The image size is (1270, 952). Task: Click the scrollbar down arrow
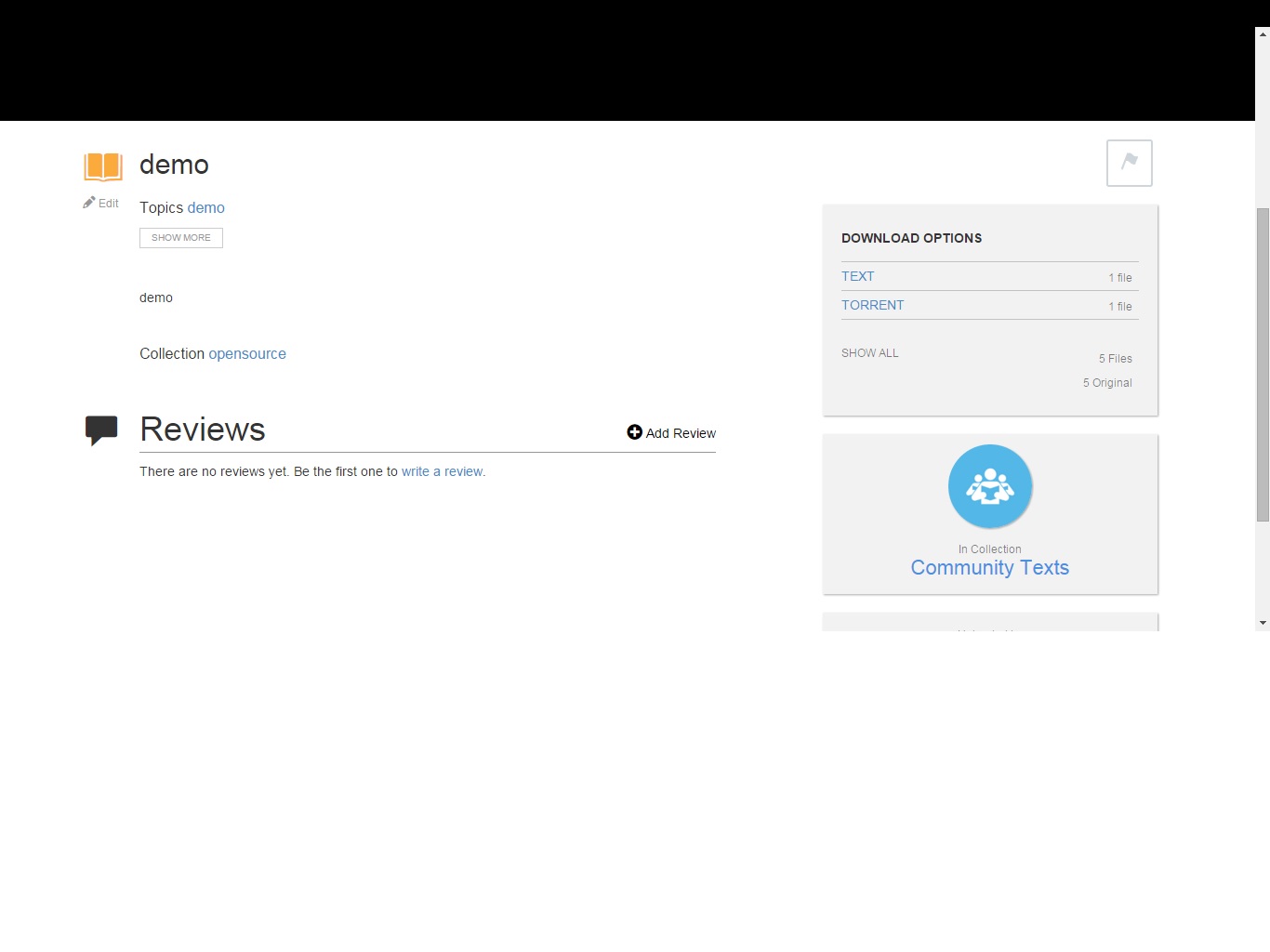click(x=1262, y=623)
